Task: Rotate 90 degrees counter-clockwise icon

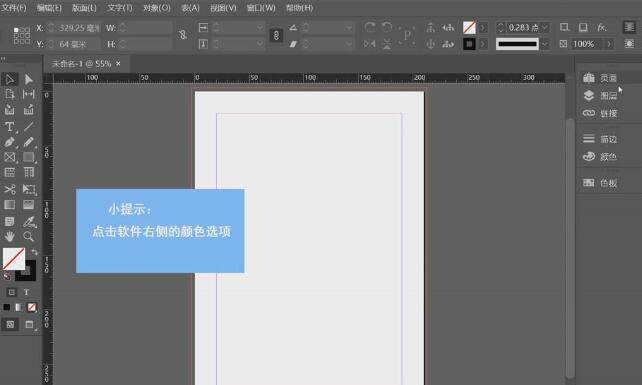Action: pyautogui.click(x=387, y=27)
